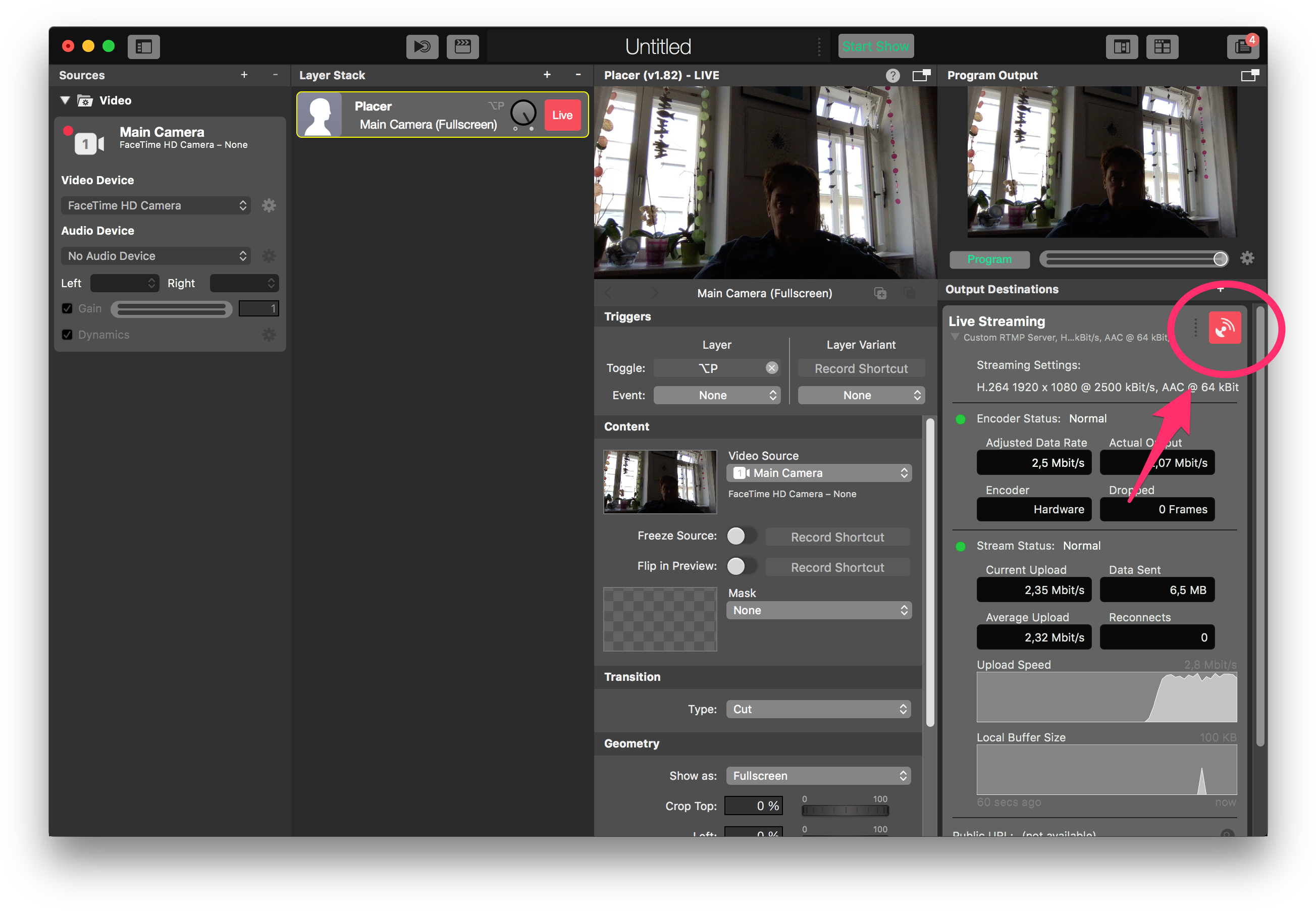Open the Show as Fullscreen dropdown

point(818,776)
